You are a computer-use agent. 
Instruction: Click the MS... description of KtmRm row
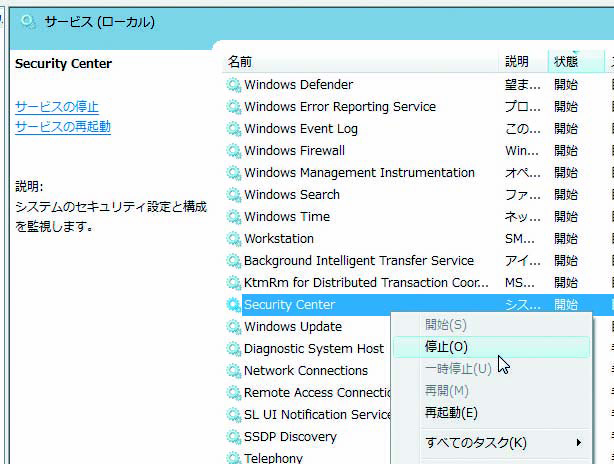(520, 283)
